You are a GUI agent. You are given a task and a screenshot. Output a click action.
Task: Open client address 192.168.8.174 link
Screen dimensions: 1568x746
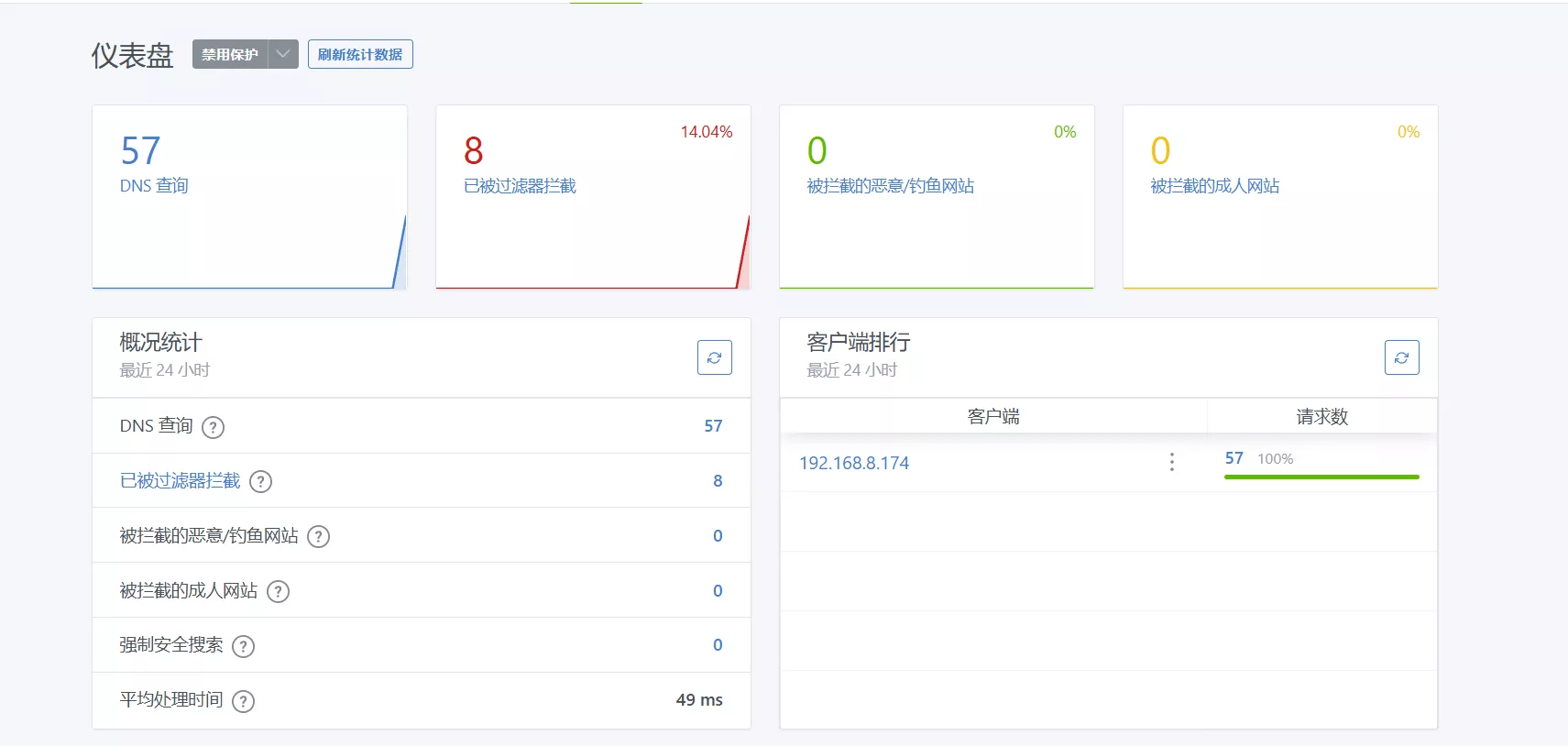click(x=854, y=463)
